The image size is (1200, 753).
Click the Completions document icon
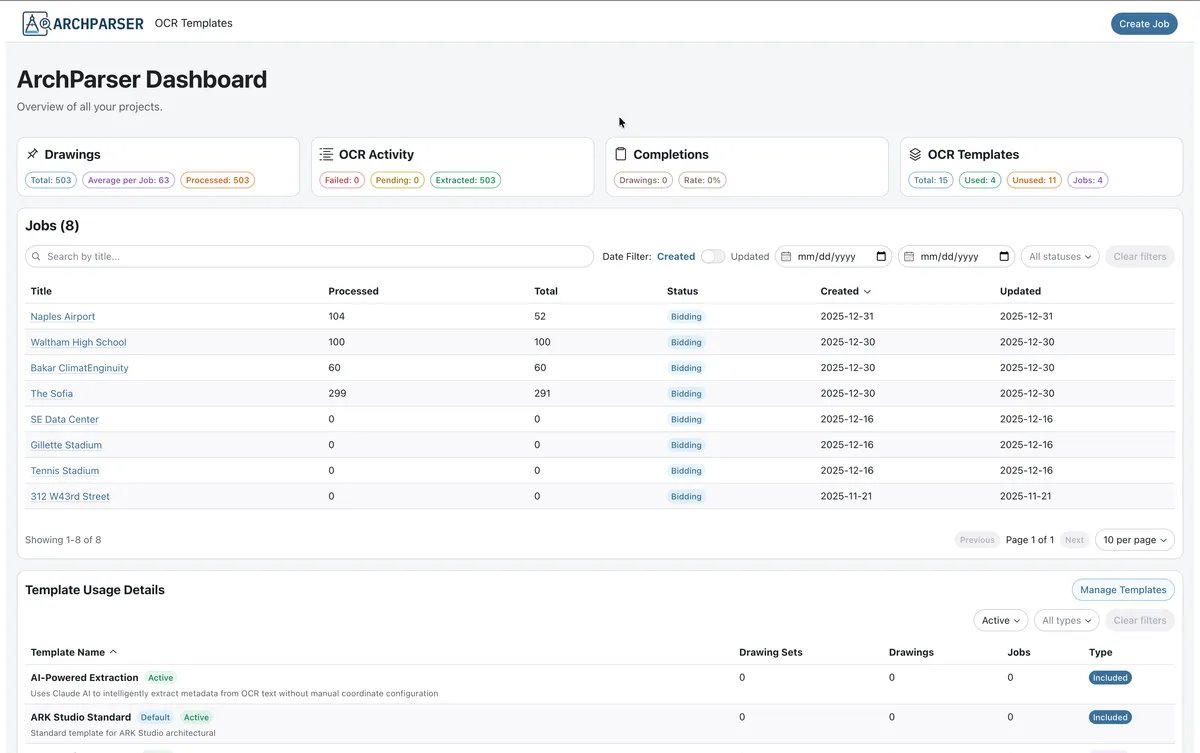pos(622,153)
